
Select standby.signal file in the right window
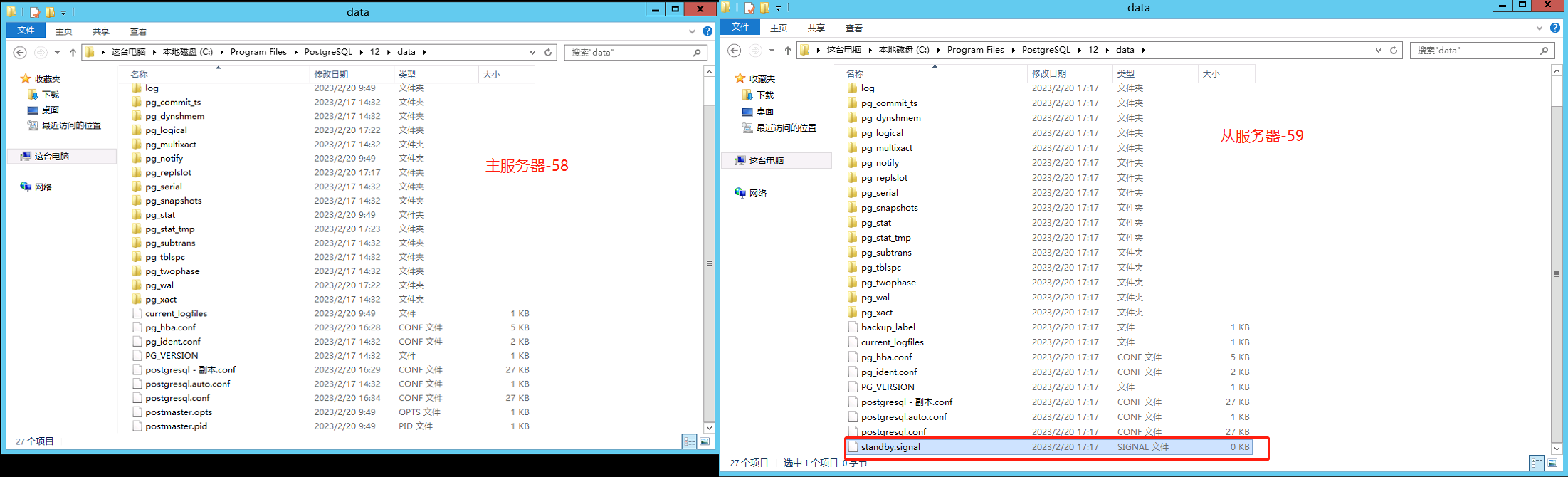(x=890, y=447)
